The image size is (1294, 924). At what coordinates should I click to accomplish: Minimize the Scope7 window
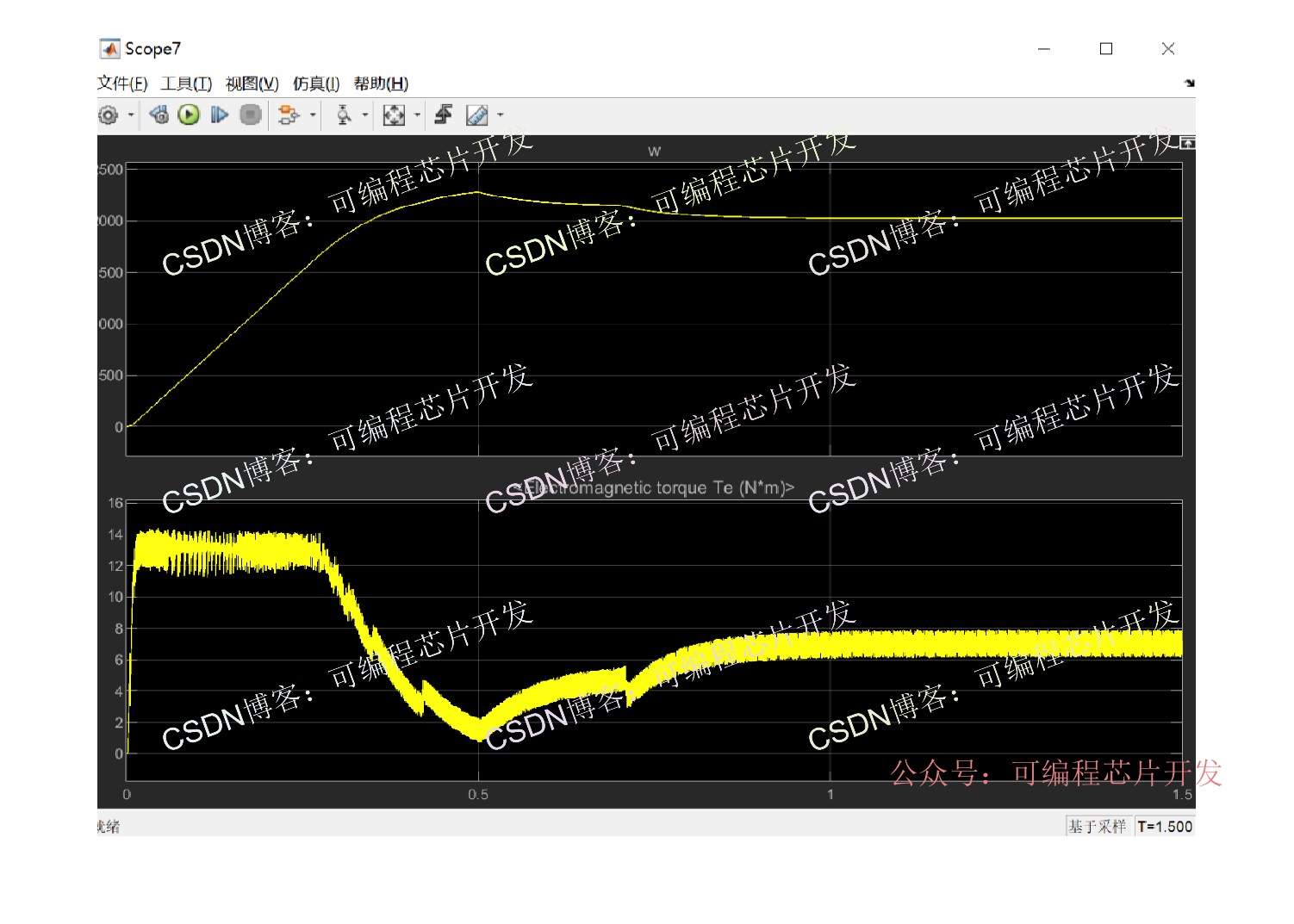(x=1044, y=49)
